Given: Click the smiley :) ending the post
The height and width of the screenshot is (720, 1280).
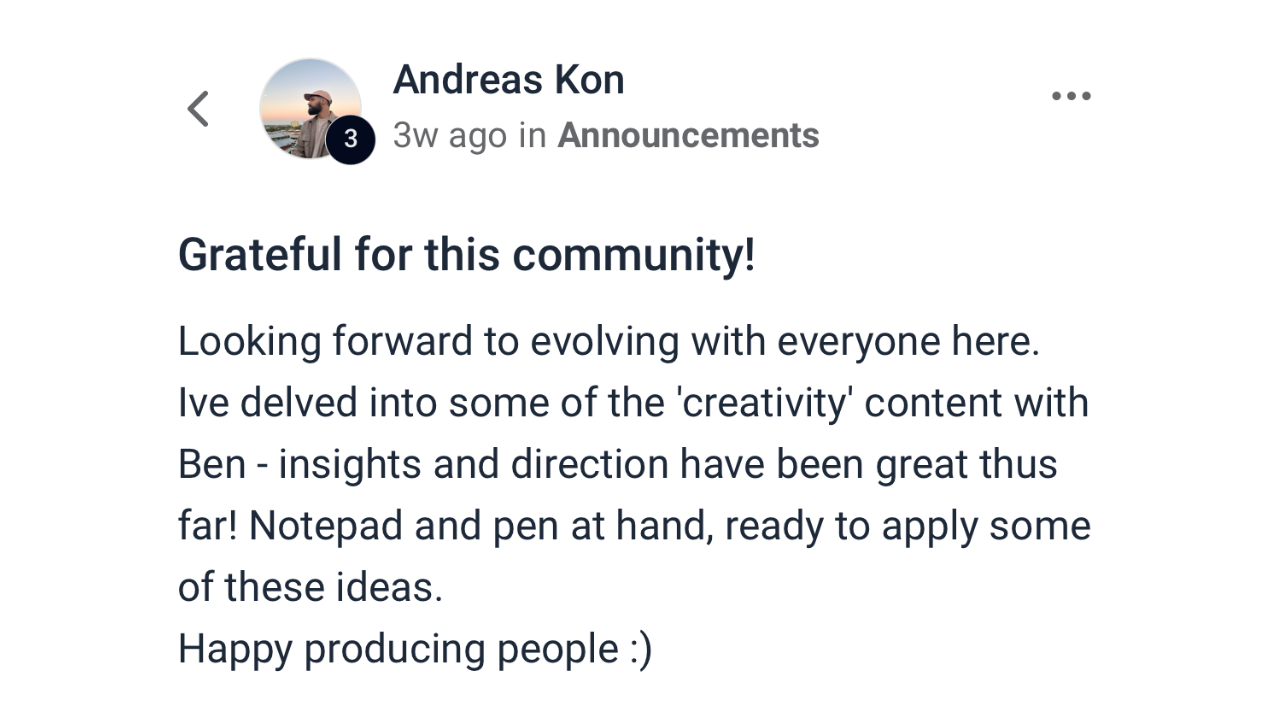Looking at the screenshot, I should click(x=641, y=650).
